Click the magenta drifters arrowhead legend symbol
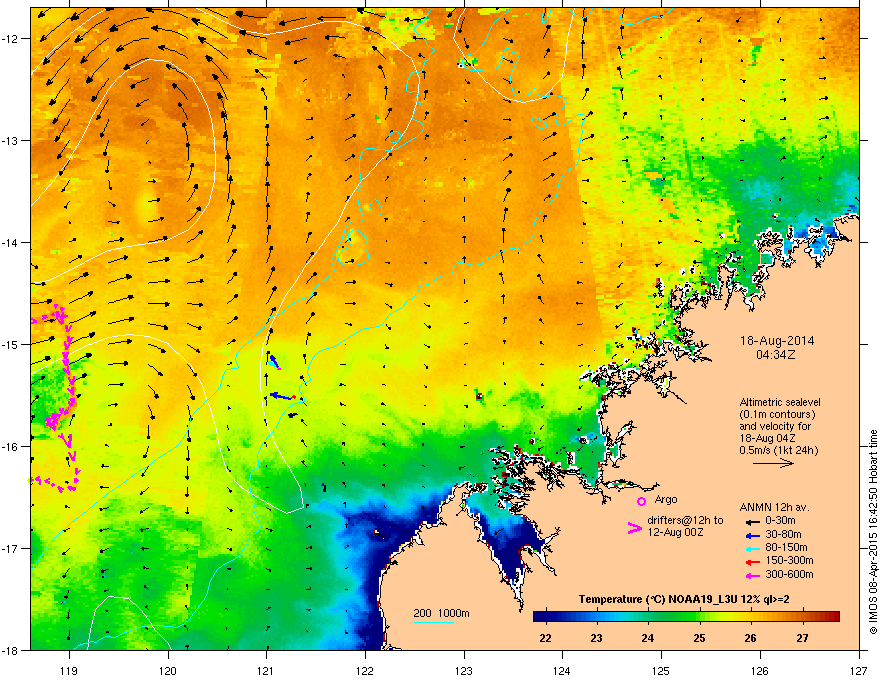Image resolution: width=880 pixels, height=680 pixels. [x=634, y=528]
